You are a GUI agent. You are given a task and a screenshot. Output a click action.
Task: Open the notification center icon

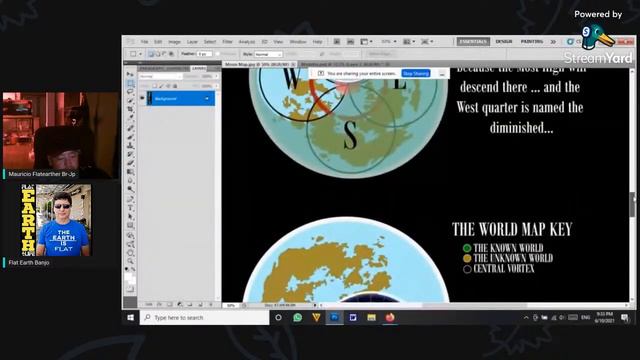coord(624,317)
